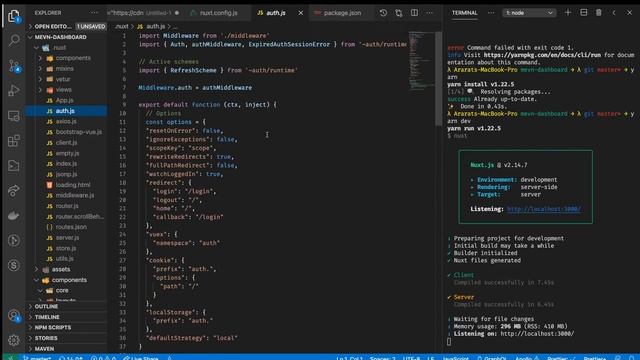640x360 pixels.
Task: Click the editor vertical scrollbar
Action: 439,79
